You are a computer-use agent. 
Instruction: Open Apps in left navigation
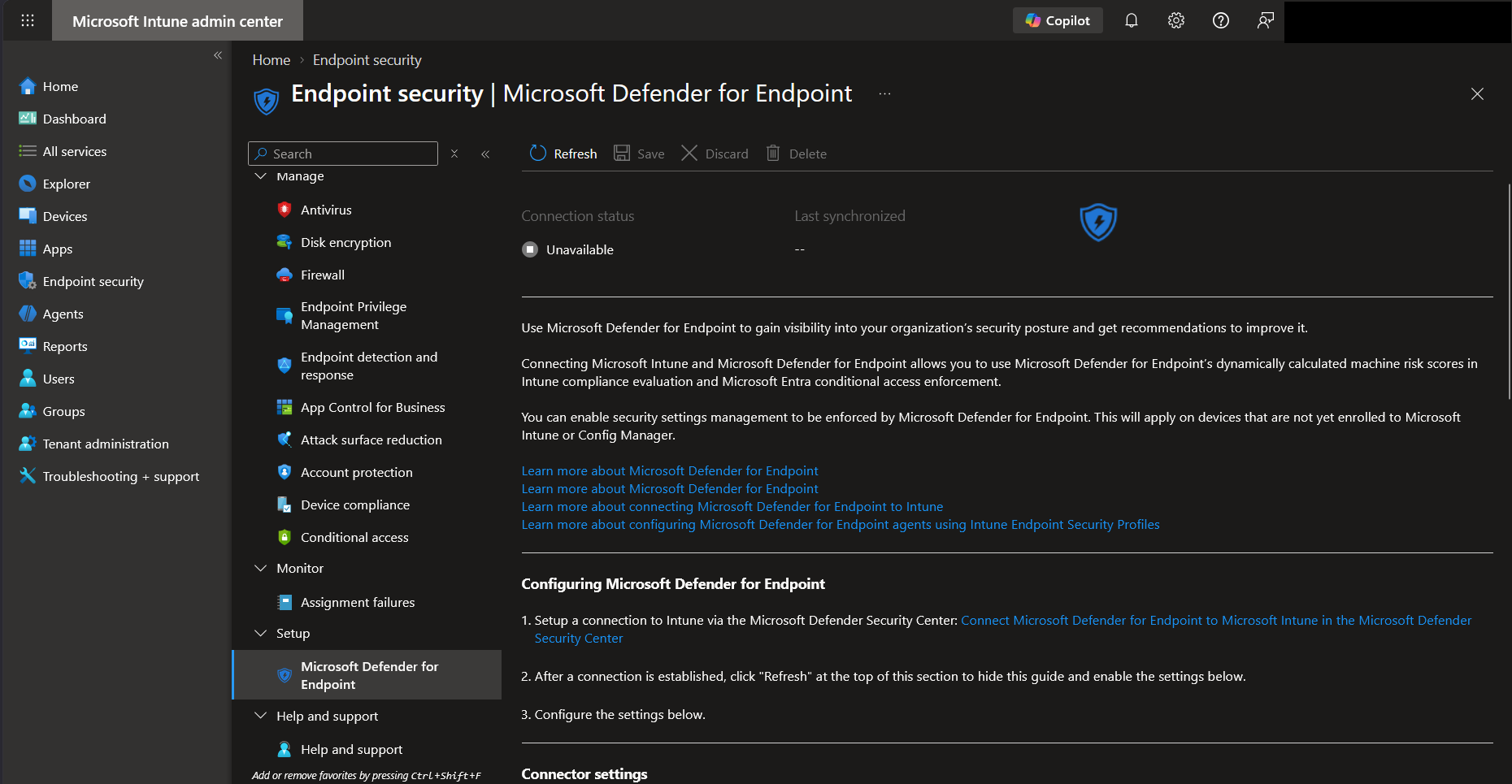[58, 249]
